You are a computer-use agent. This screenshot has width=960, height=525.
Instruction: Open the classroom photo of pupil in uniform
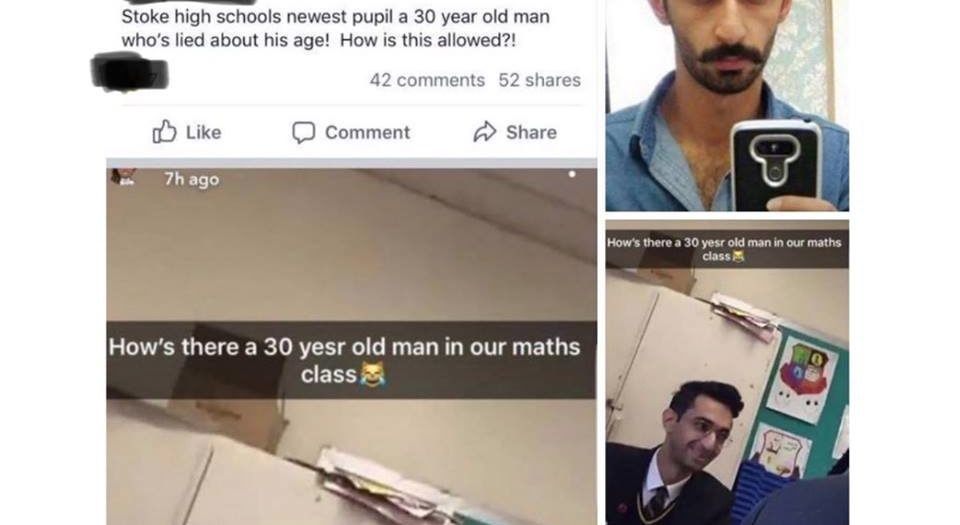pyautogui.click(x=727, y=372)
